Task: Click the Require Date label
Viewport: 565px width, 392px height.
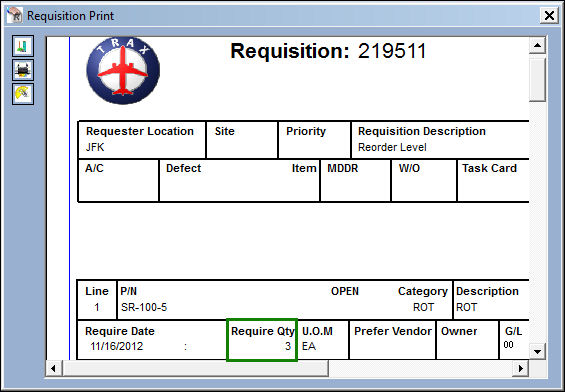Action: pyautogui.click(x=120, y=331)
